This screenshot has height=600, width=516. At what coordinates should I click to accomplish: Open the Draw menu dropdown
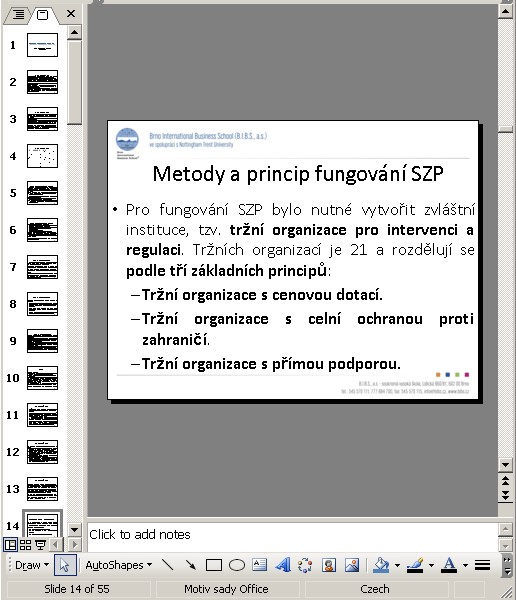[32, 565]
